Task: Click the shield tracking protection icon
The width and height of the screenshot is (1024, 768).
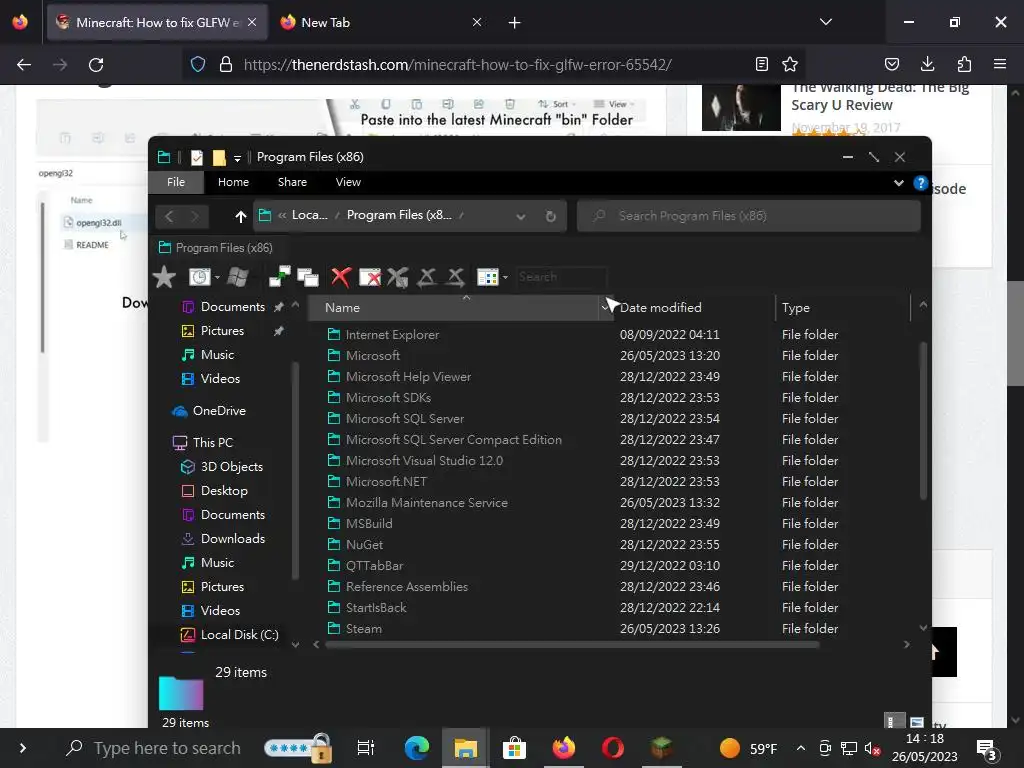Action: pyautogui.click(x=198, y=64)
